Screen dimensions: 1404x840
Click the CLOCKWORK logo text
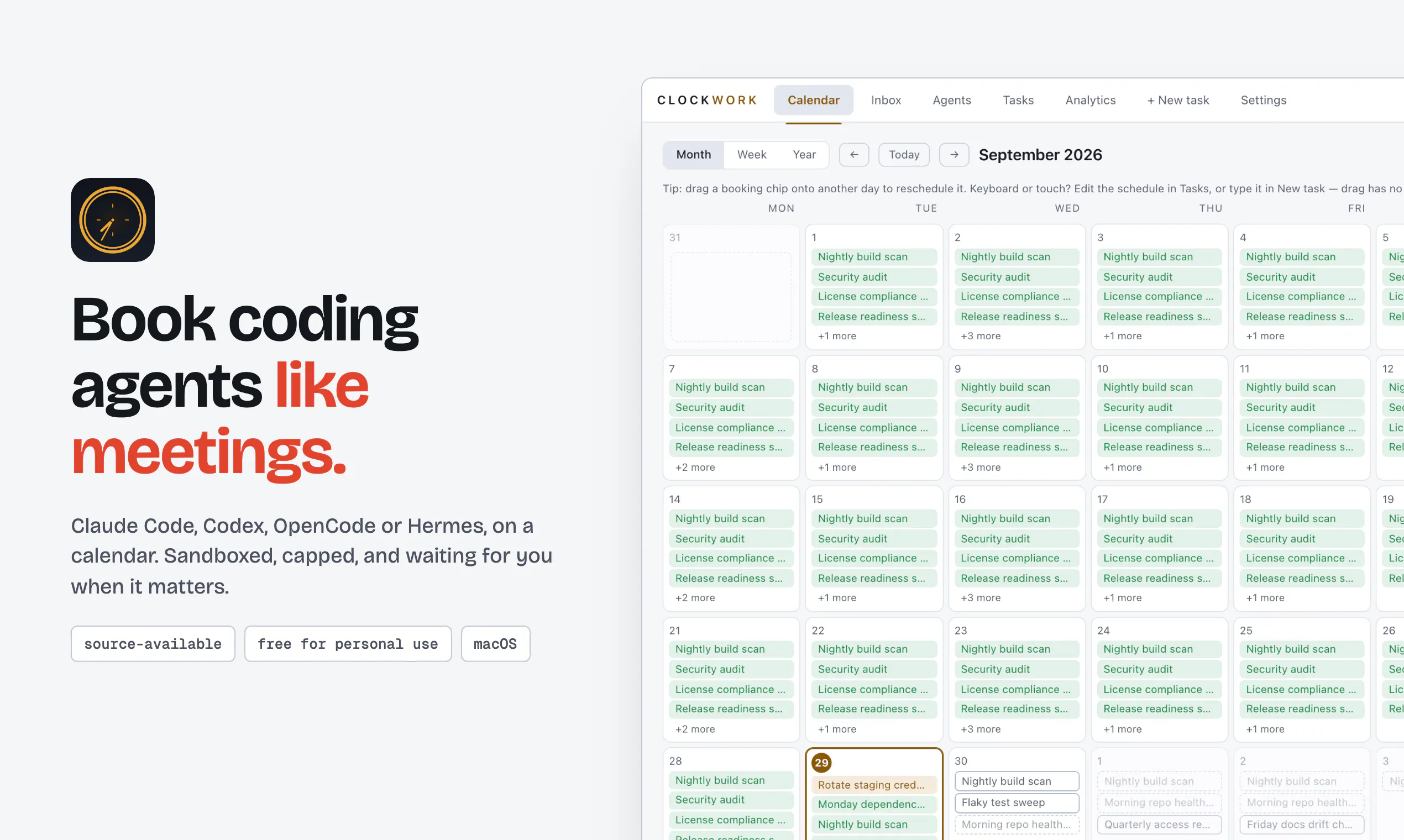(707, 100)
